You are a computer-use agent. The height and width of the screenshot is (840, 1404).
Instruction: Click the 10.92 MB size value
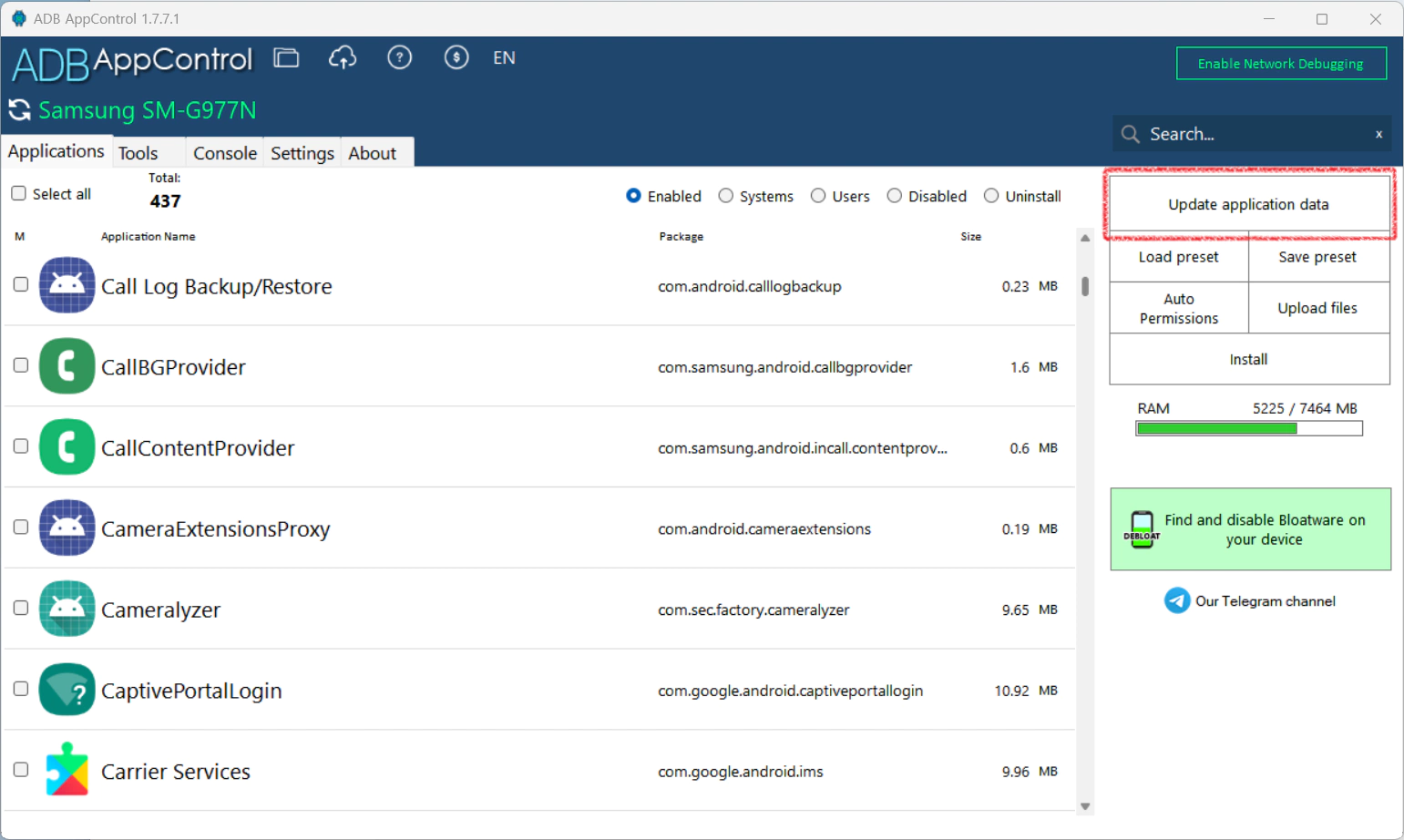click(x=1026, y=691)
